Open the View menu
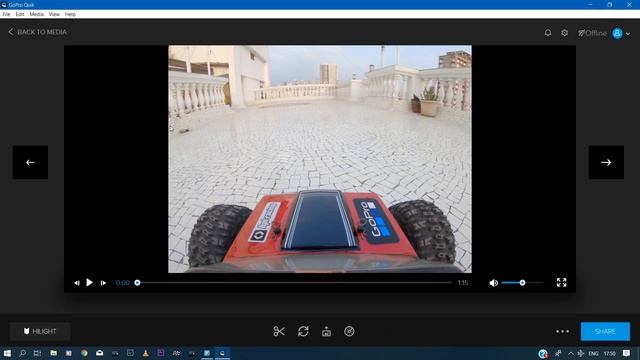The height and width of the screenshot is (360, 640). point(54,14)
